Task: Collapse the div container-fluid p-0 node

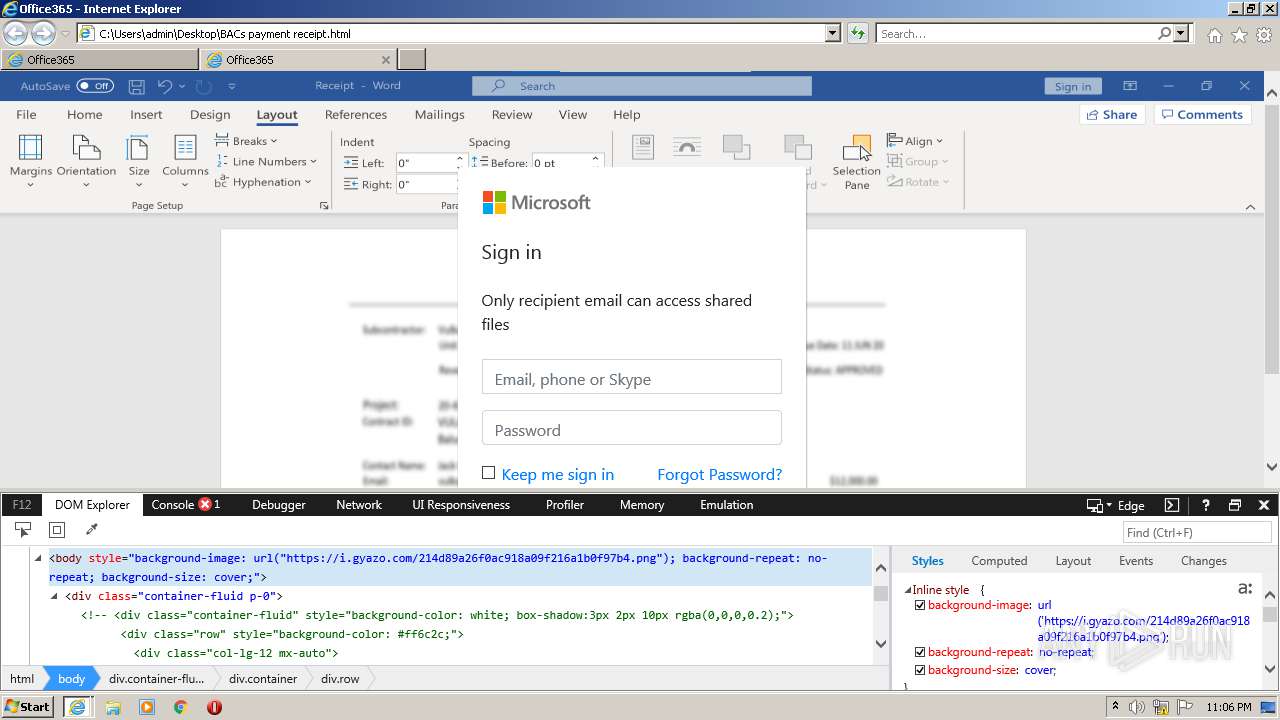Action: click(55, 596)
